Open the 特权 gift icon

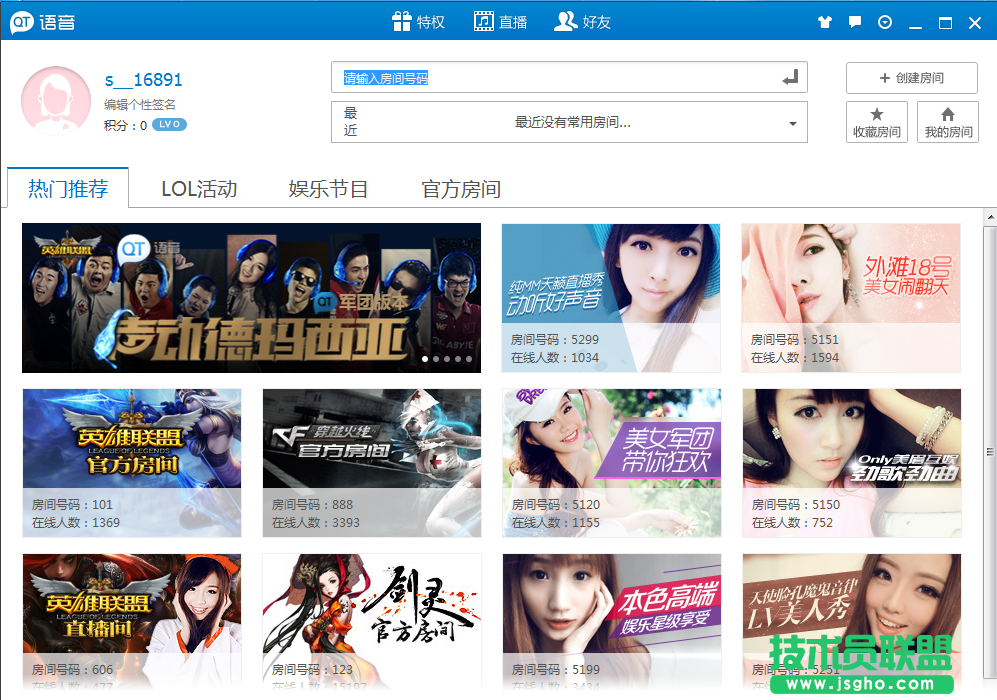pos(402,22)
